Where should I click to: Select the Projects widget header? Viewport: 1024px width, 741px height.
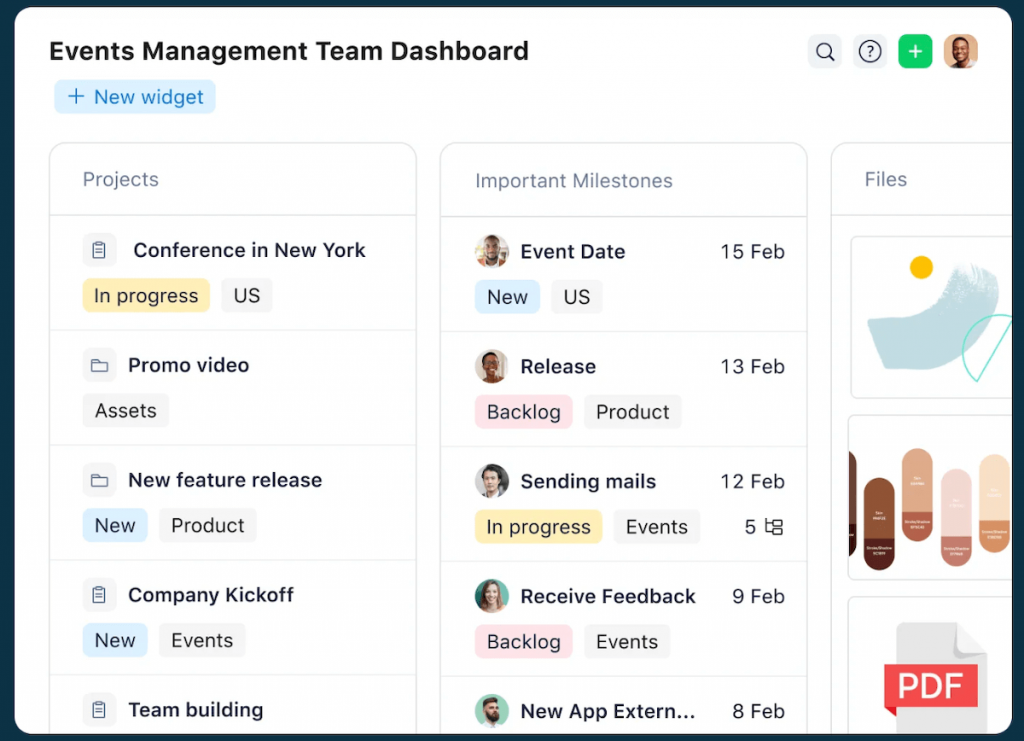pyautogui.click(x=121, y=180)
